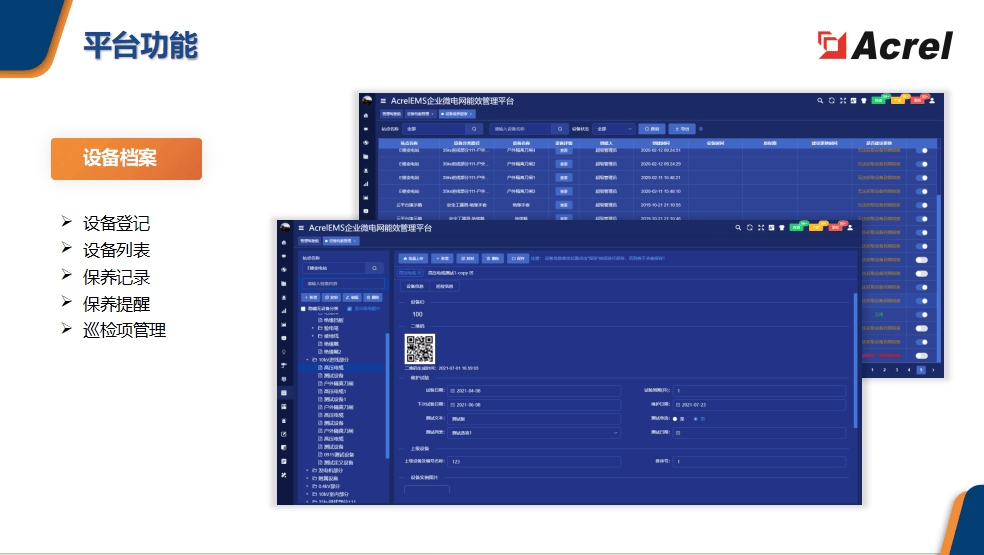984x555 pixels.
Task: Click the device tree vertical scrollbar
Action: tap(387, 396)
